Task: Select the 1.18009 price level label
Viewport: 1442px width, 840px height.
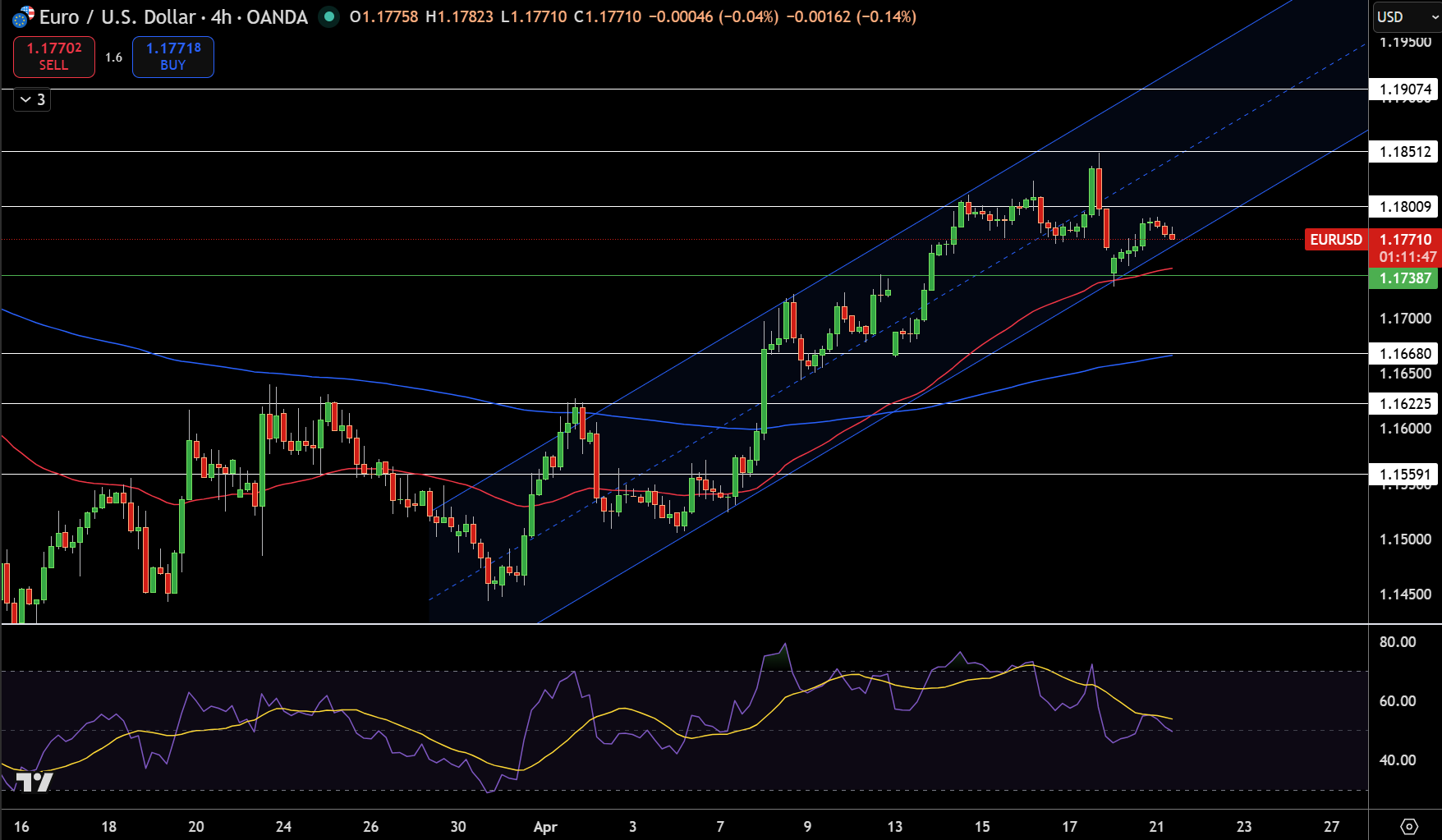Action: (1405, 207)
